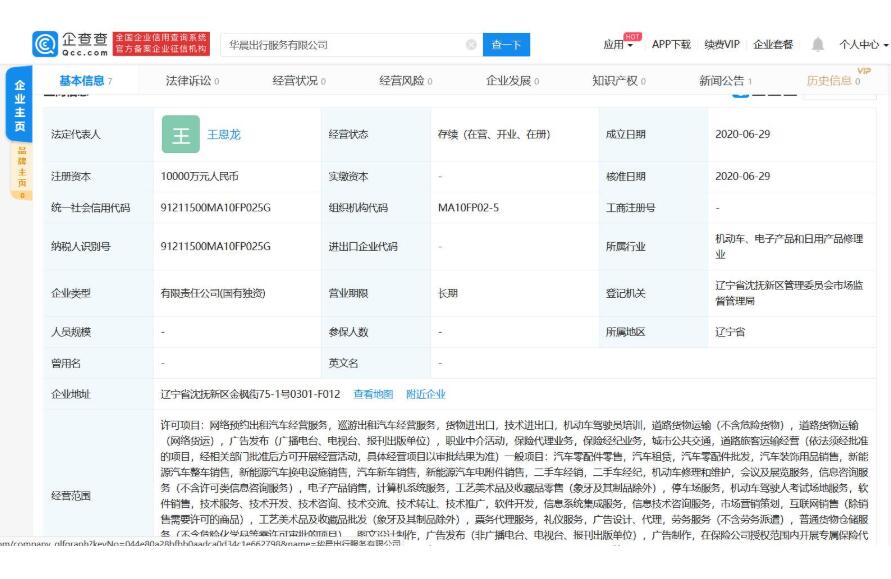Select the organization code MA10FP02-5
Image resolution: width=891 pixels, height=579 pixels.
coord(468,208)
